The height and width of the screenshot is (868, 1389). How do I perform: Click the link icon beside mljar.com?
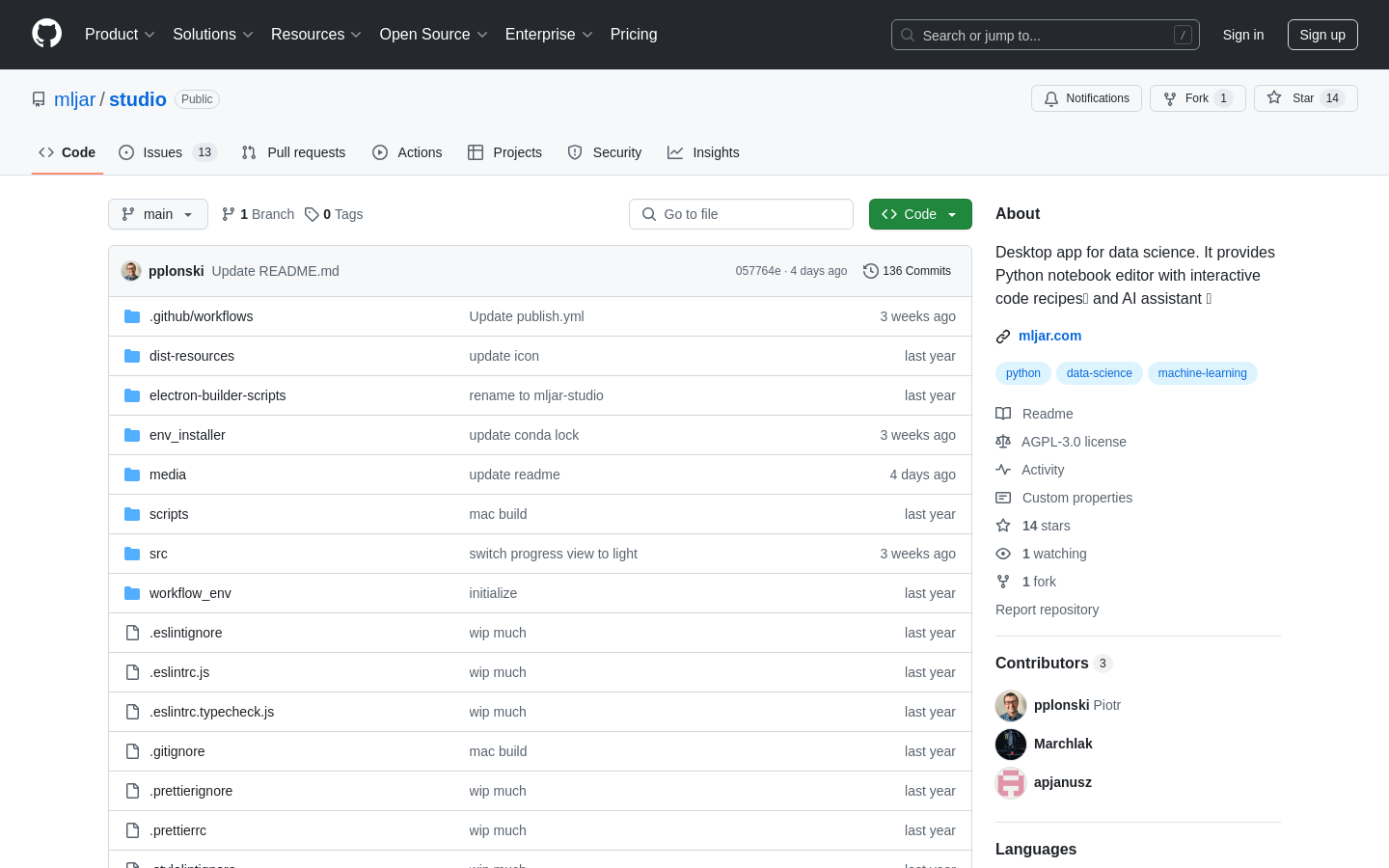(1003, 337)
